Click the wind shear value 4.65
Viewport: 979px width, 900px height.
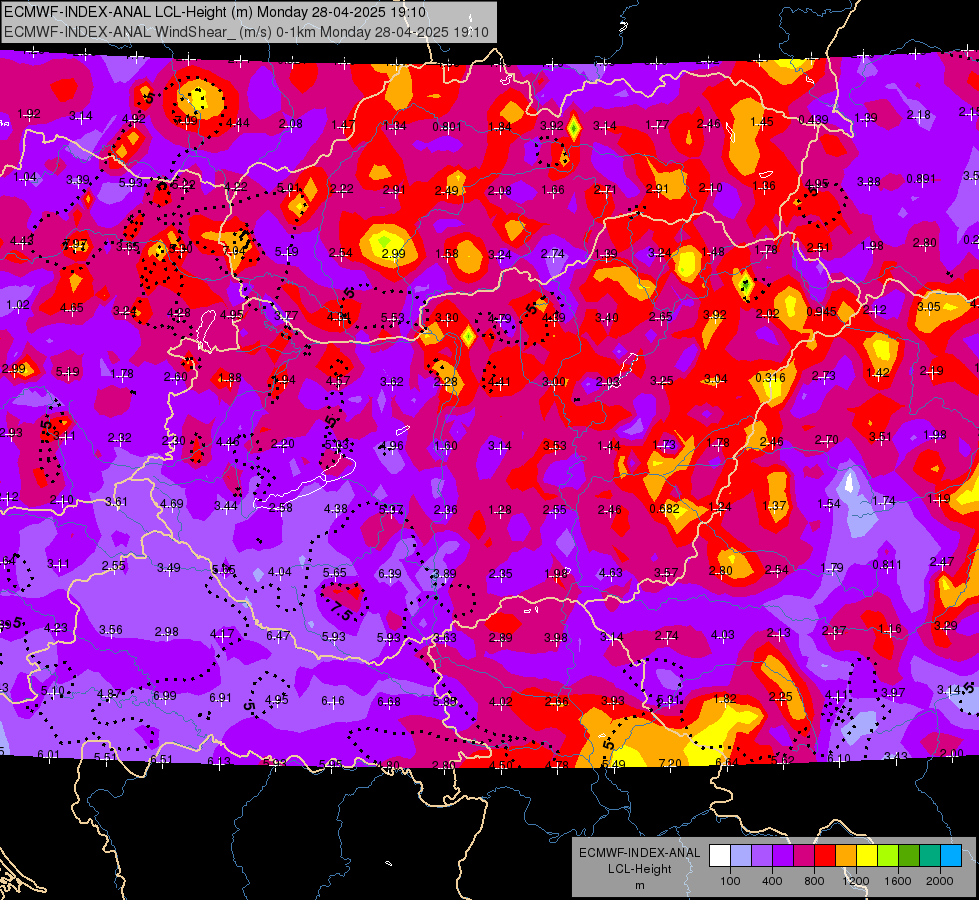(72, 307)
